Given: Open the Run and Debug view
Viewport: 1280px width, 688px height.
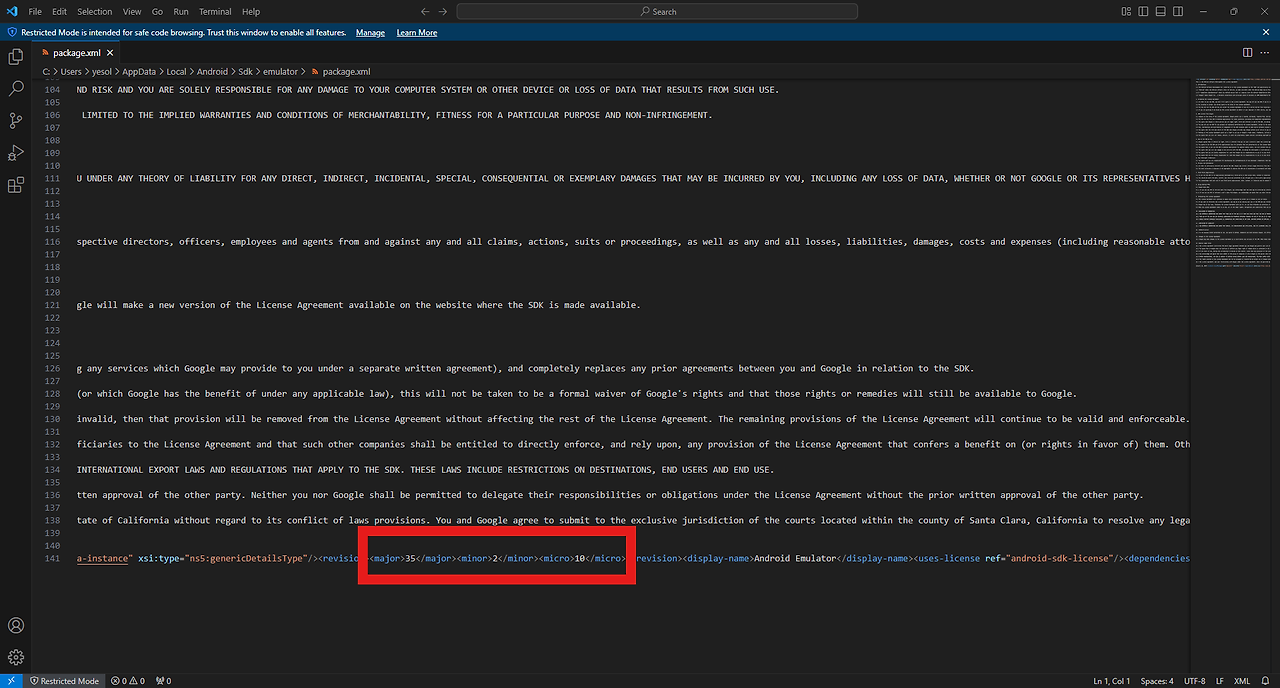Looking at the screenshot, I should 16,153.
